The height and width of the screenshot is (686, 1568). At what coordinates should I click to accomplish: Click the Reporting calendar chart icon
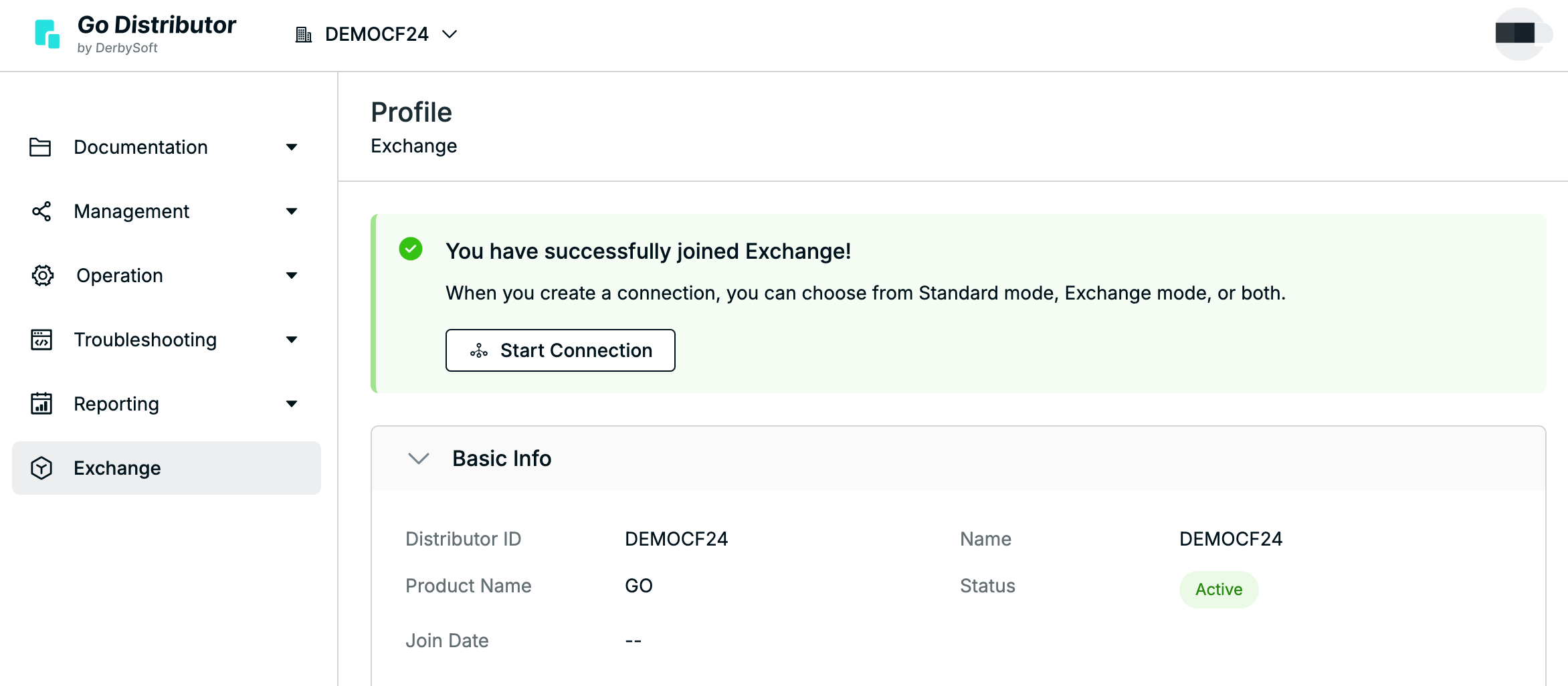41,403
